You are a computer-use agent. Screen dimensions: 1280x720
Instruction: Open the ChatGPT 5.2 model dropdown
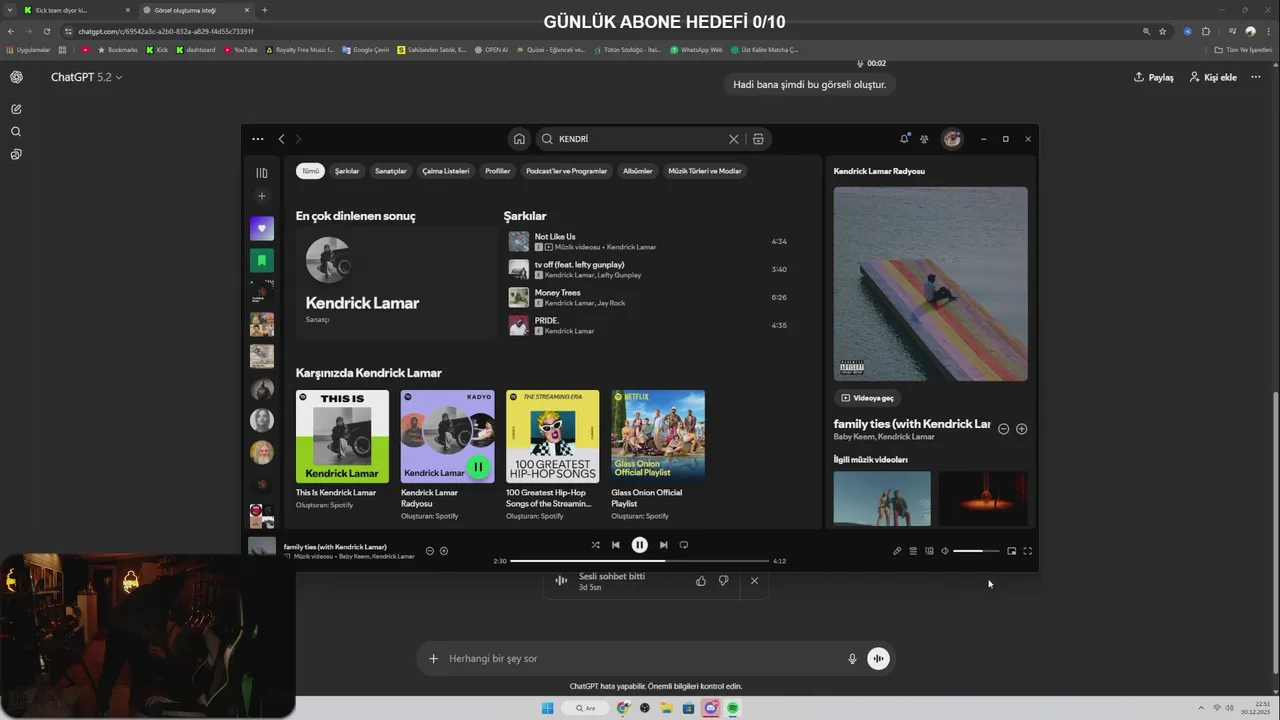pos(87,77)
